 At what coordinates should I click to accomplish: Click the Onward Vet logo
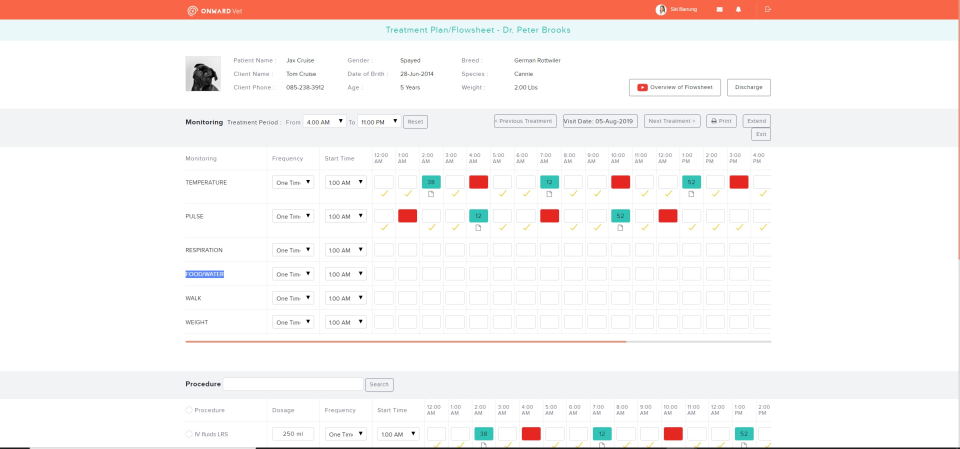214,10
